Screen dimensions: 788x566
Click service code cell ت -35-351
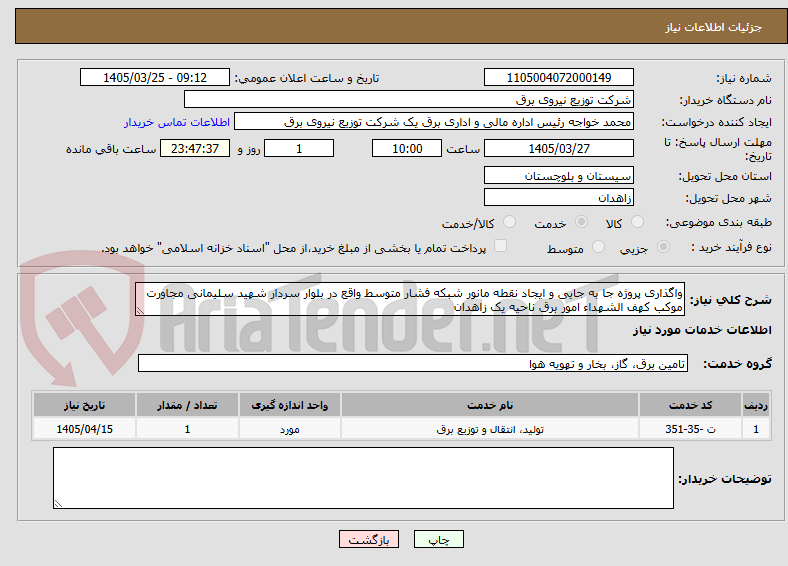pyautogui.click(x=691, y=429)
